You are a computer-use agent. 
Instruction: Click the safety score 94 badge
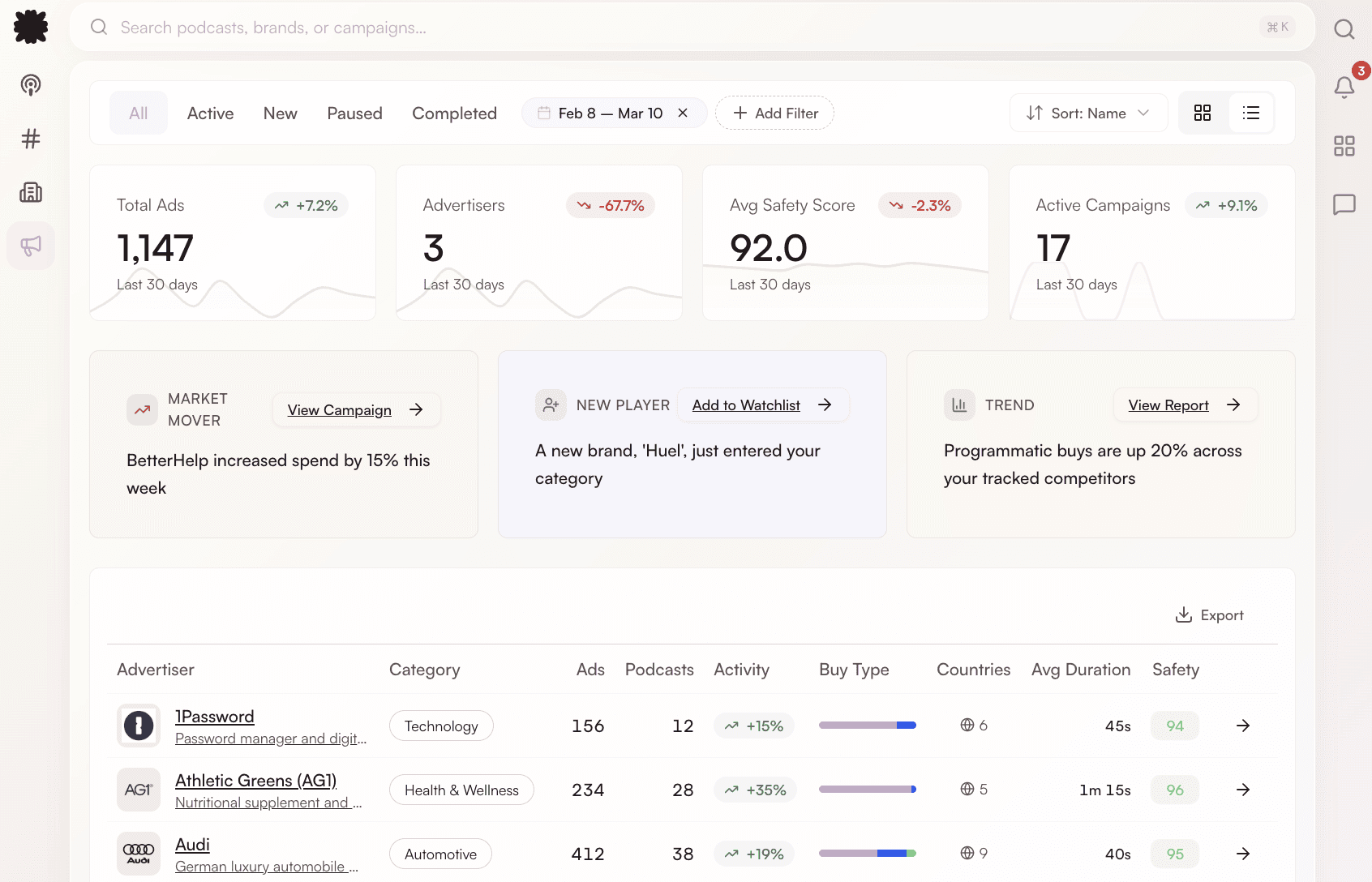[x=1175, y=726]
